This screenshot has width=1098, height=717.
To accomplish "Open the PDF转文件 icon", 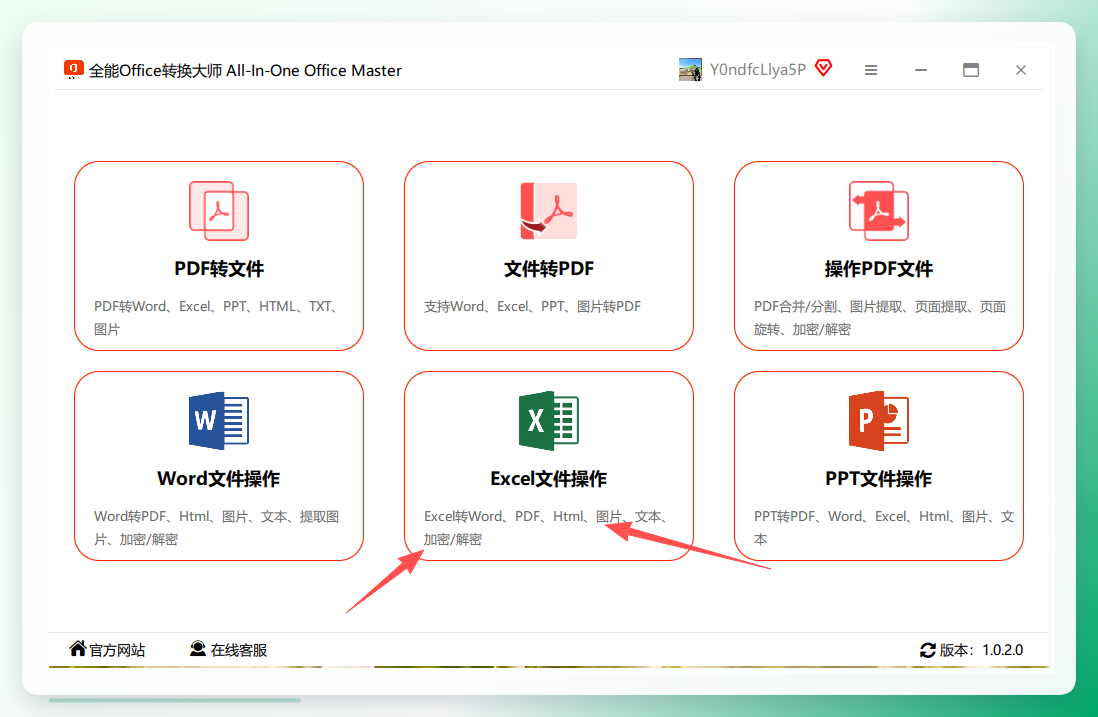I will (x=219, y=211).
